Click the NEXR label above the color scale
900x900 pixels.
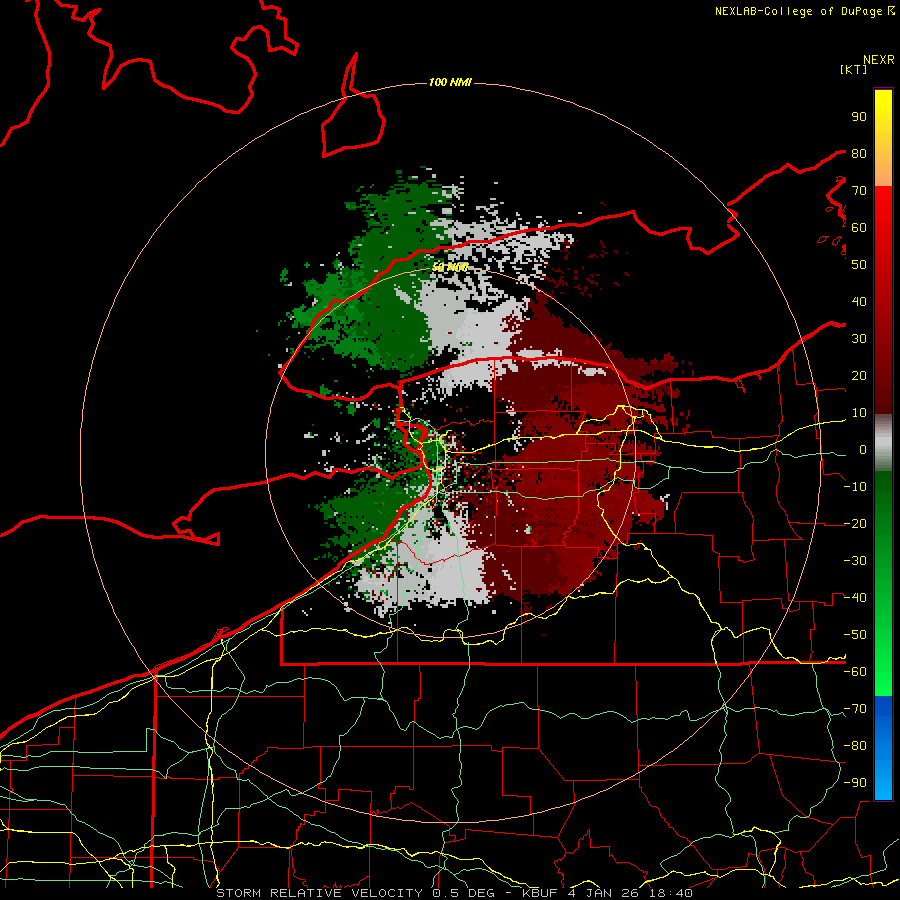click(878, 60)
